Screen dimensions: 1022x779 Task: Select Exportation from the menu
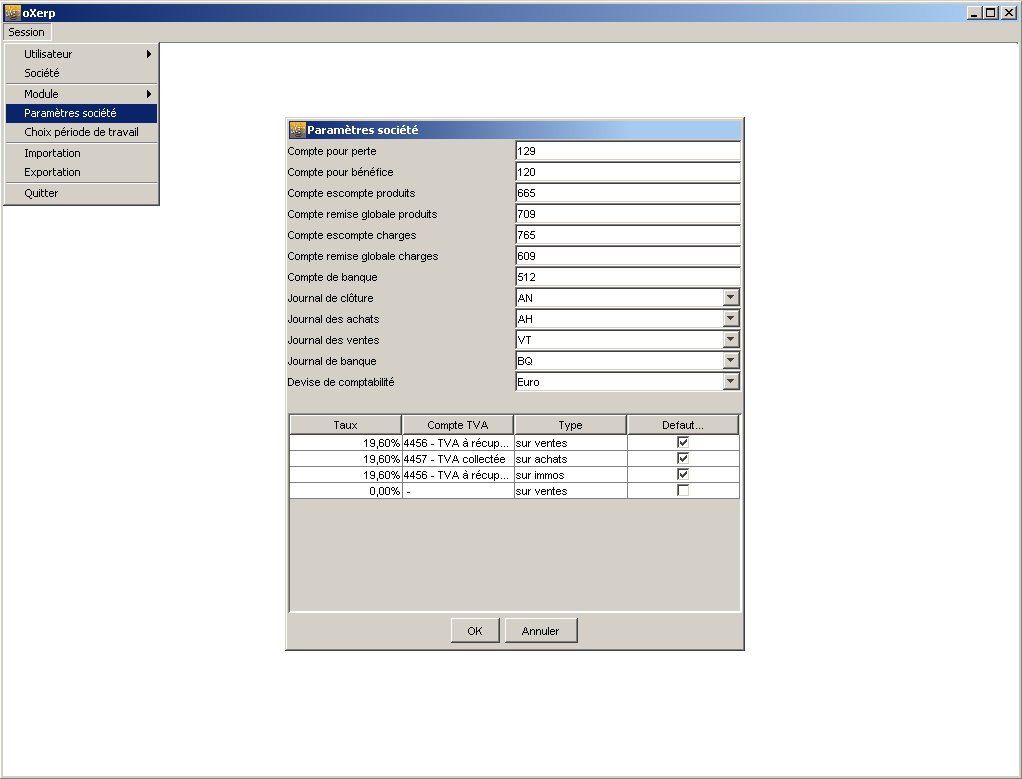[x=81, y=172]
